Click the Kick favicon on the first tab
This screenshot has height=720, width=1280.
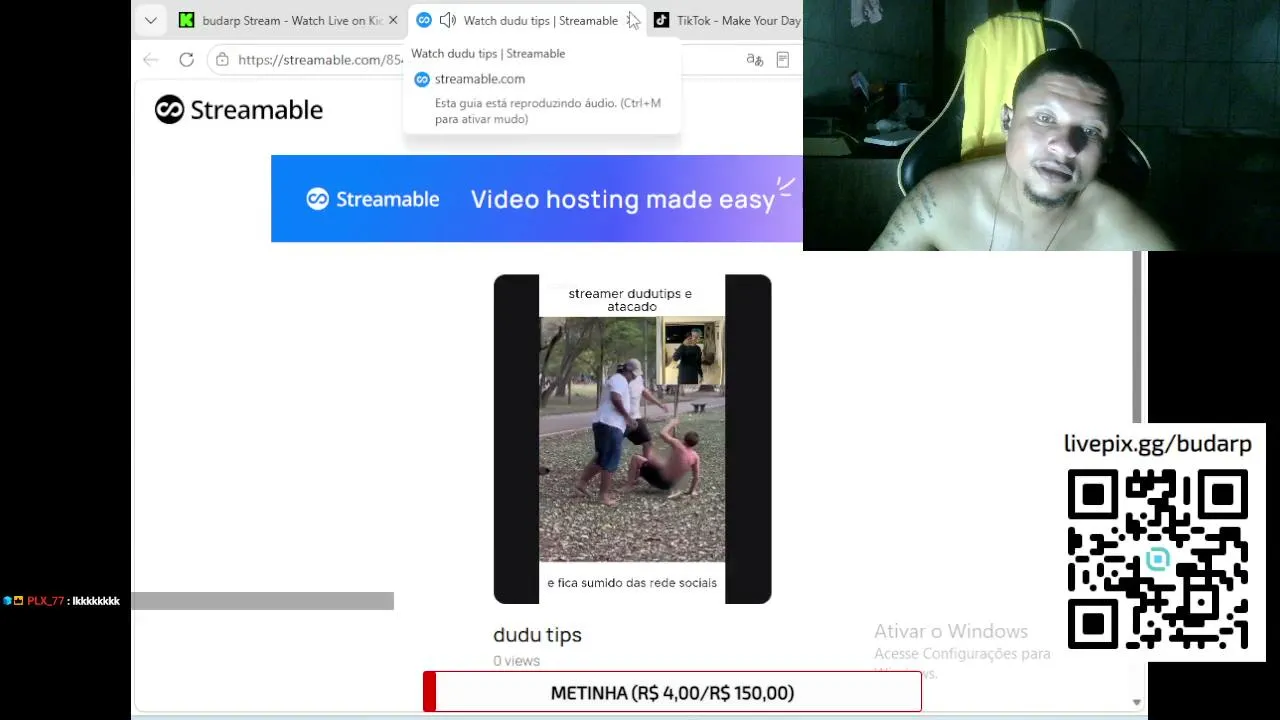(186, 20)
